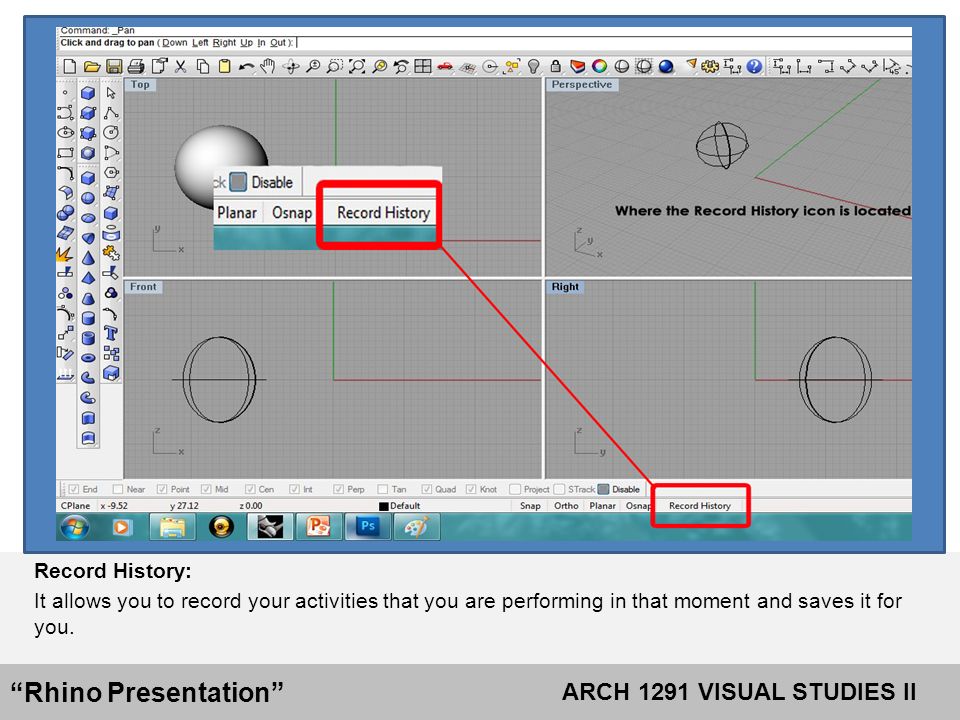Image resolution: width=960 pixels, height=720 pixels.
Task: Cut selection with the scissors icon
Action: [x=181, y=66]
